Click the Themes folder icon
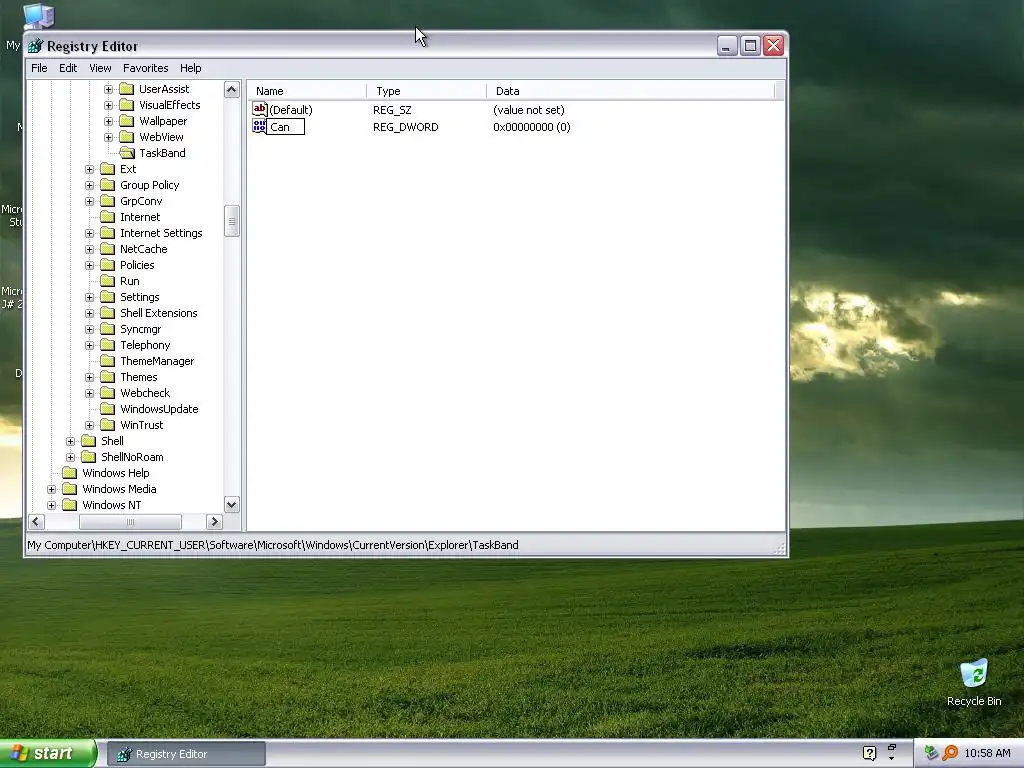This screenshot has height=768, width=1024. point(108,377)
